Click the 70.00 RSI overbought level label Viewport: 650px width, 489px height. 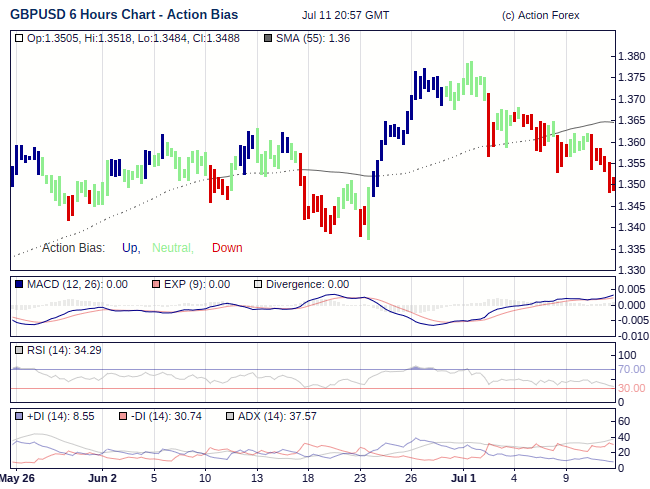click(x=632, y=369)
